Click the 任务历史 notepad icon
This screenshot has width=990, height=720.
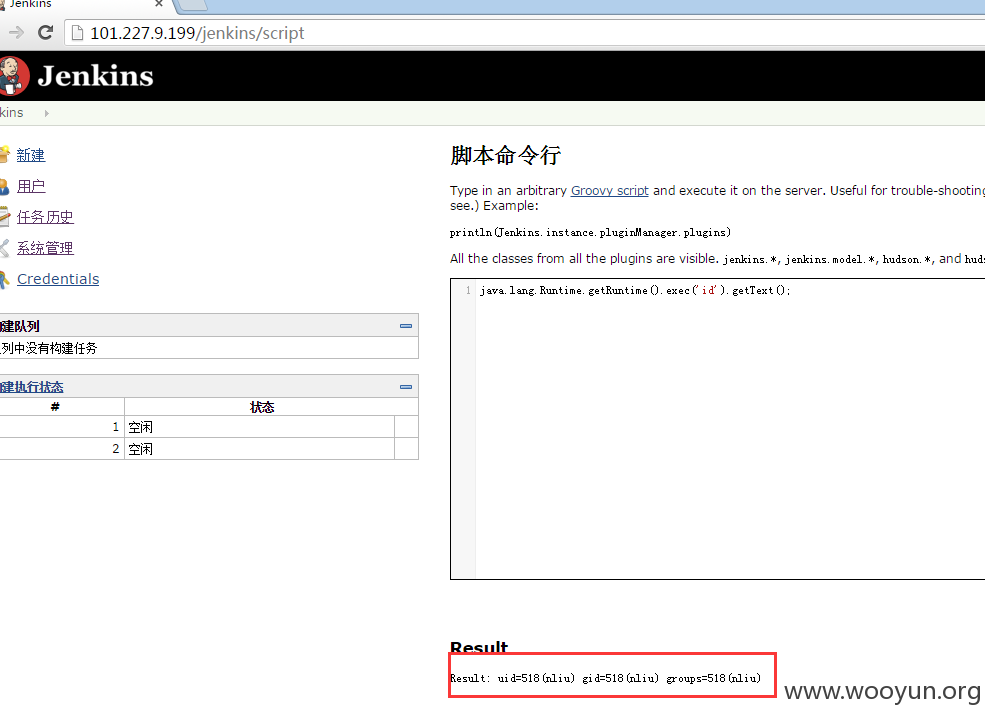[x=4, y=217]
